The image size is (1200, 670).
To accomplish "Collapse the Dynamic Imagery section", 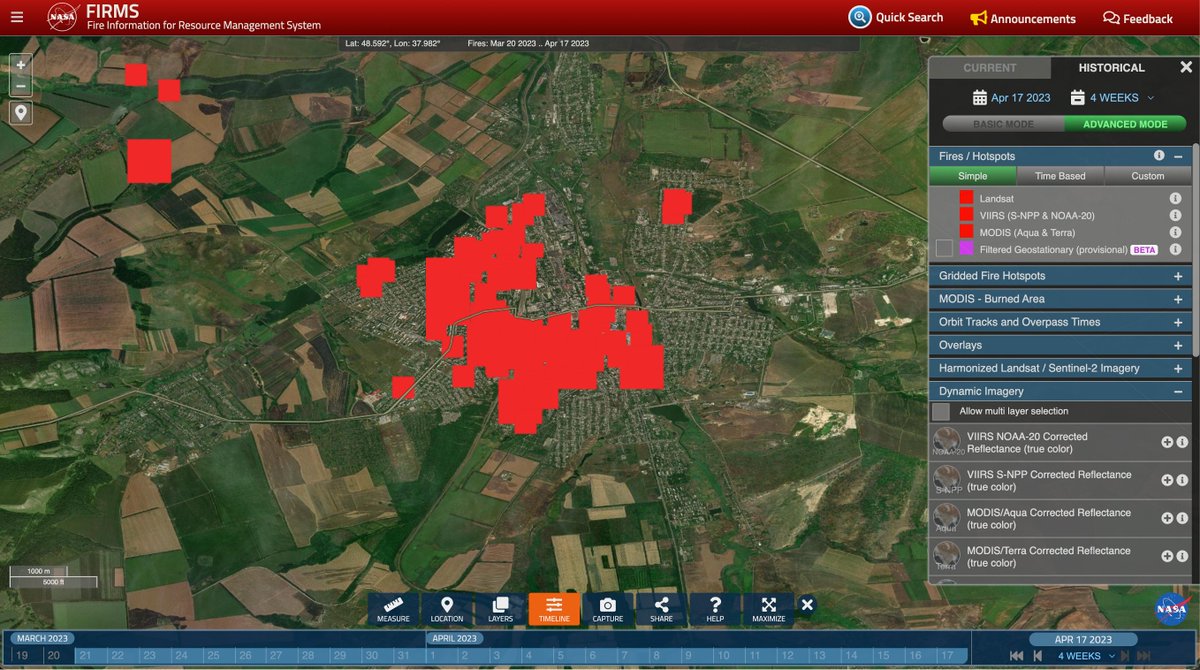I will tap(1178, 391).
